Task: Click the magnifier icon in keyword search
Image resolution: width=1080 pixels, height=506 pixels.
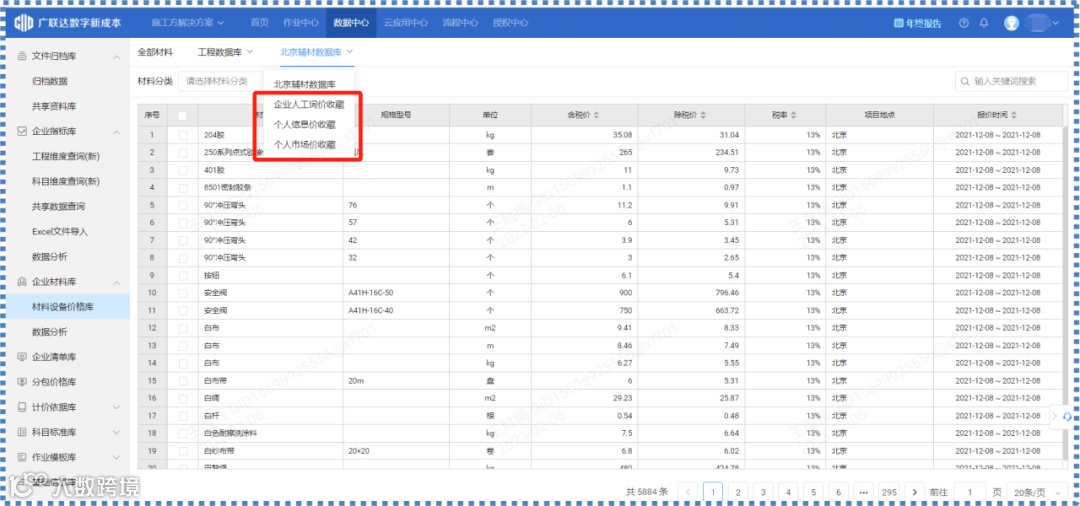Action: (965, 81)
